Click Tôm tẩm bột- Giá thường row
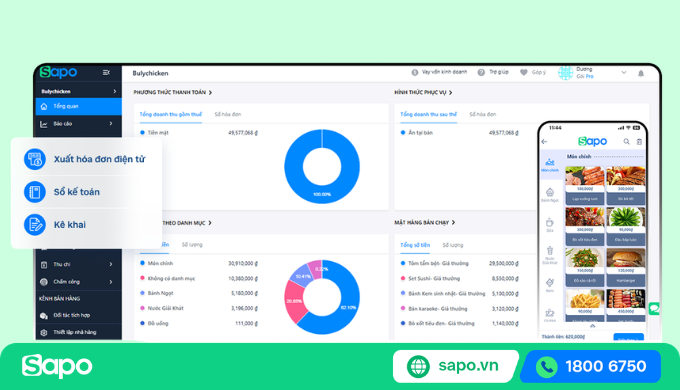Image resolution: width=680 pixels, height=390 pixels. [460, 263]
